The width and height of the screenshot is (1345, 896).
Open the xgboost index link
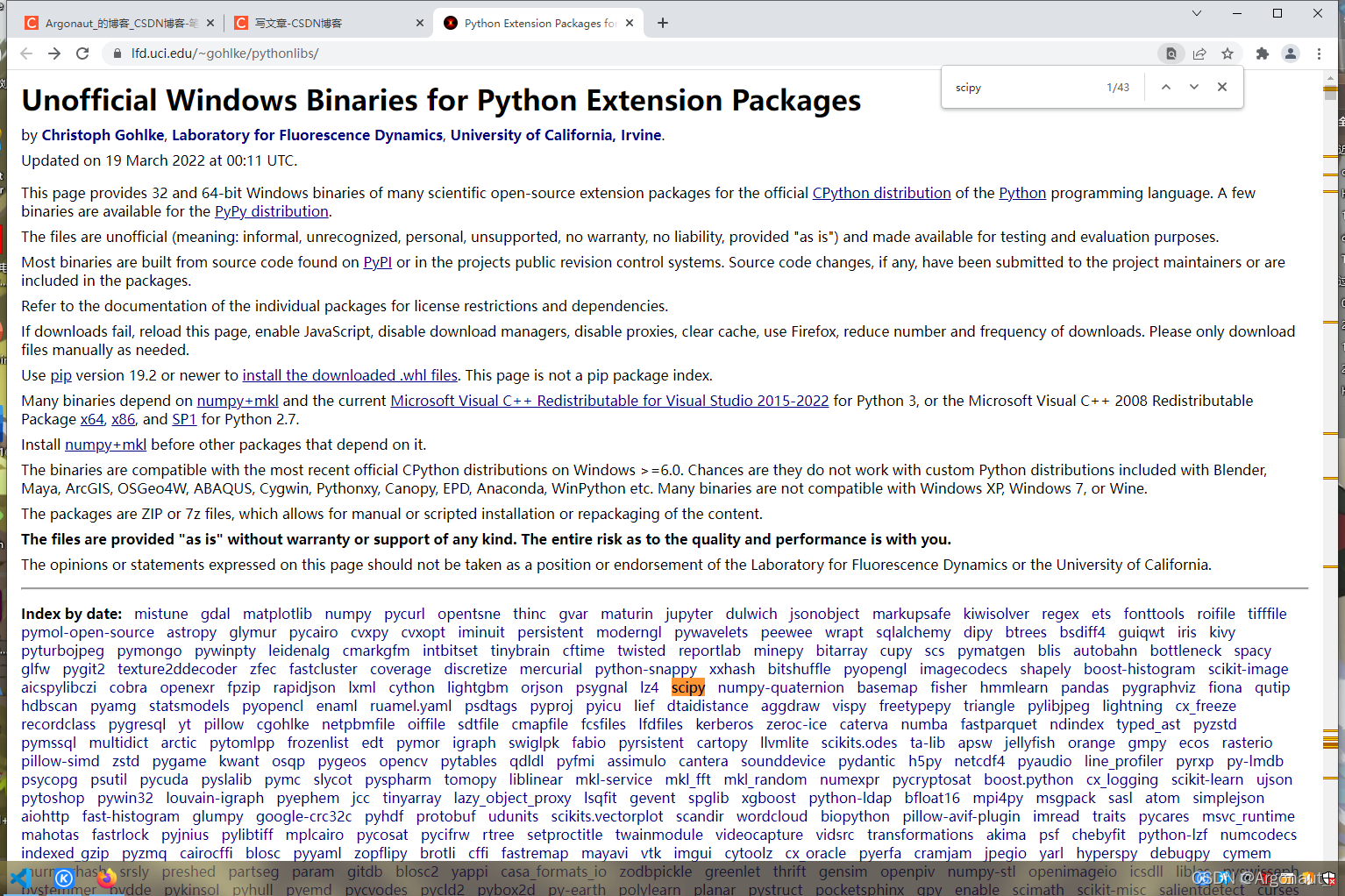pyautogui.click(x=769, y=798)
